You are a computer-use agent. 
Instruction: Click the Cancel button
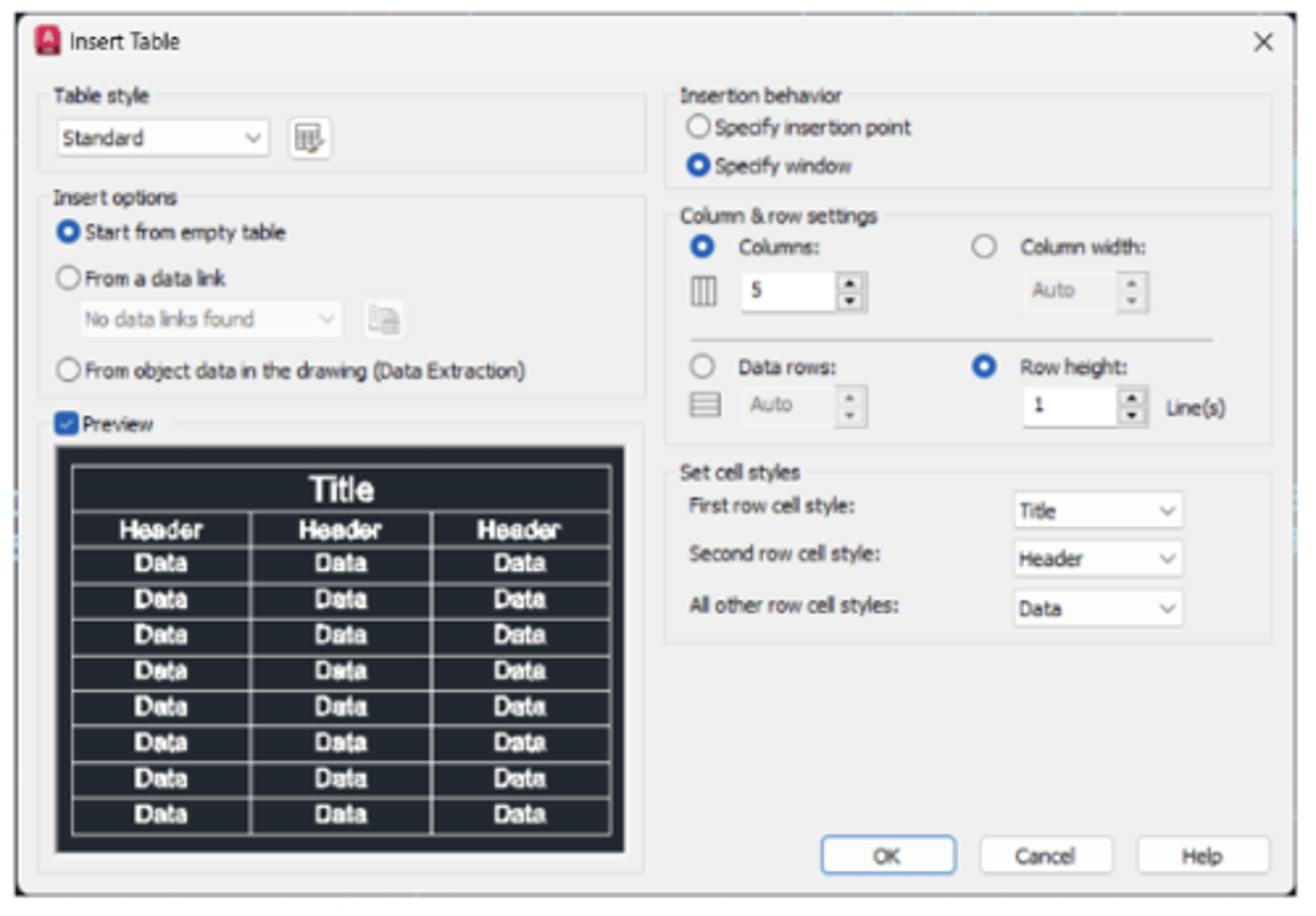[x=1045, y=856]
